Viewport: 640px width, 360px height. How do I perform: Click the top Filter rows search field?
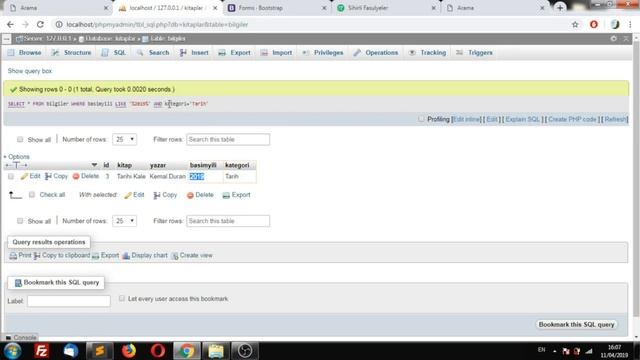click(228, 139)
